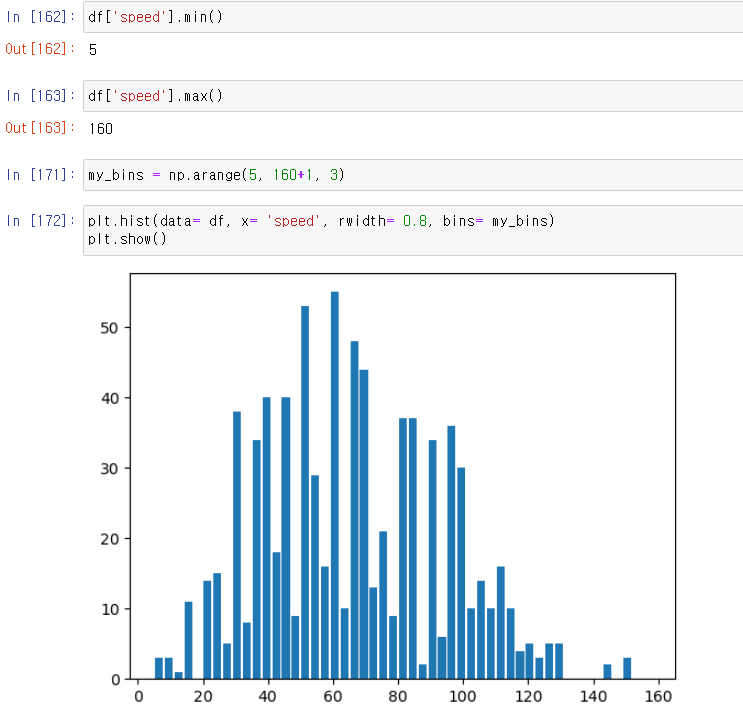Click the y-axis tick label 30
743x715 pixels.
pyautogui.click(x=109, y=469)
